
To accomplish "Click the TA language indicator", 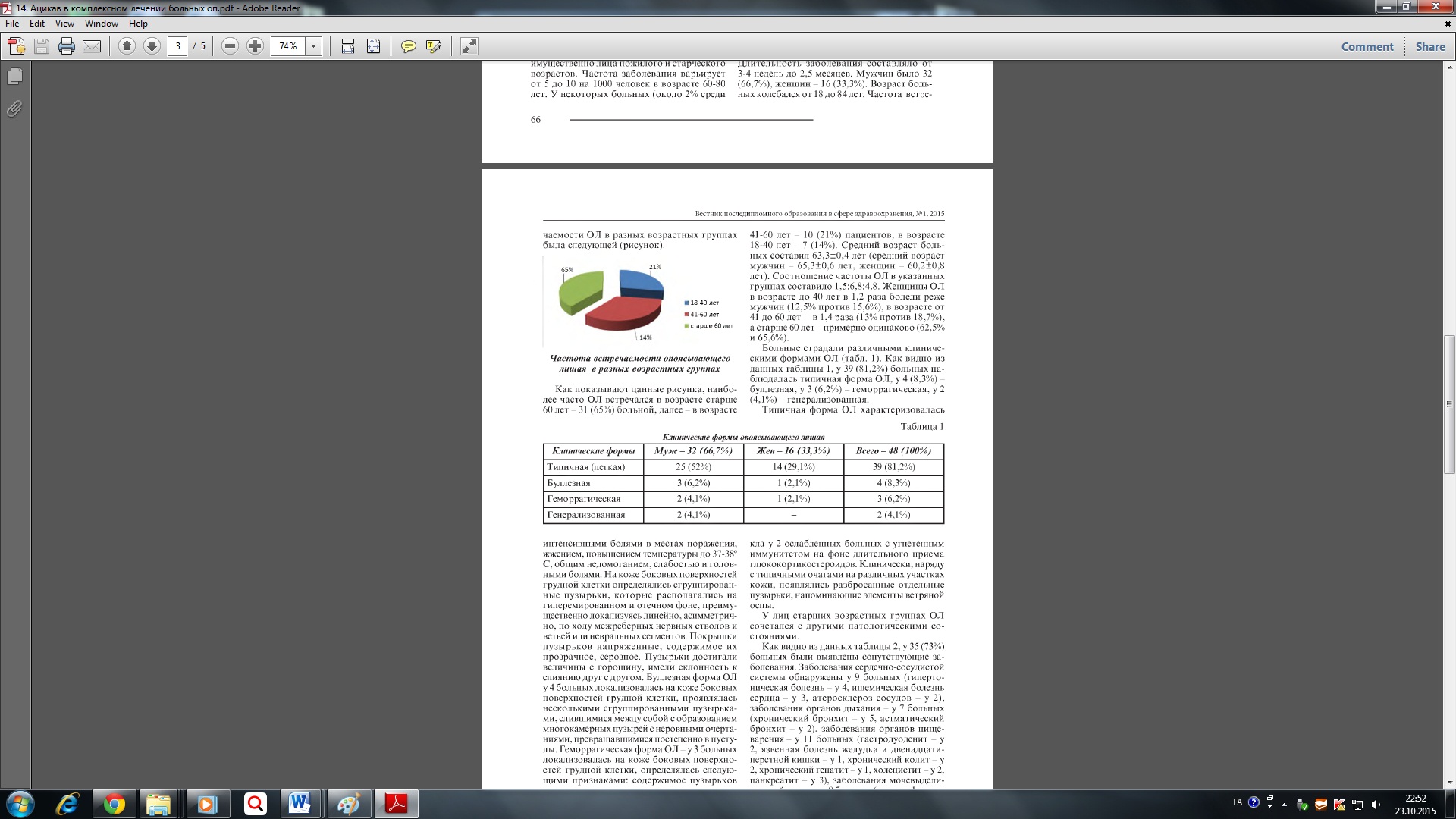I will coord(1237,802).
